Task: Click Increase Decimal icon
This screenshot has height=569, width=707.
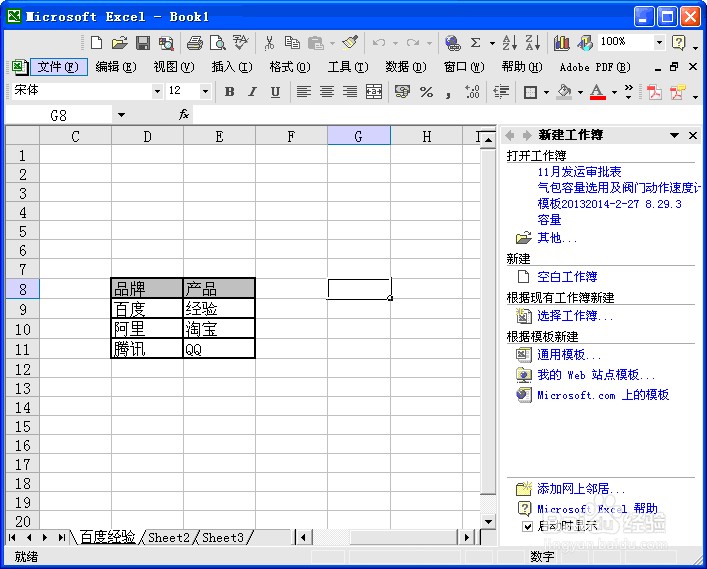Action: coord(472,92)
